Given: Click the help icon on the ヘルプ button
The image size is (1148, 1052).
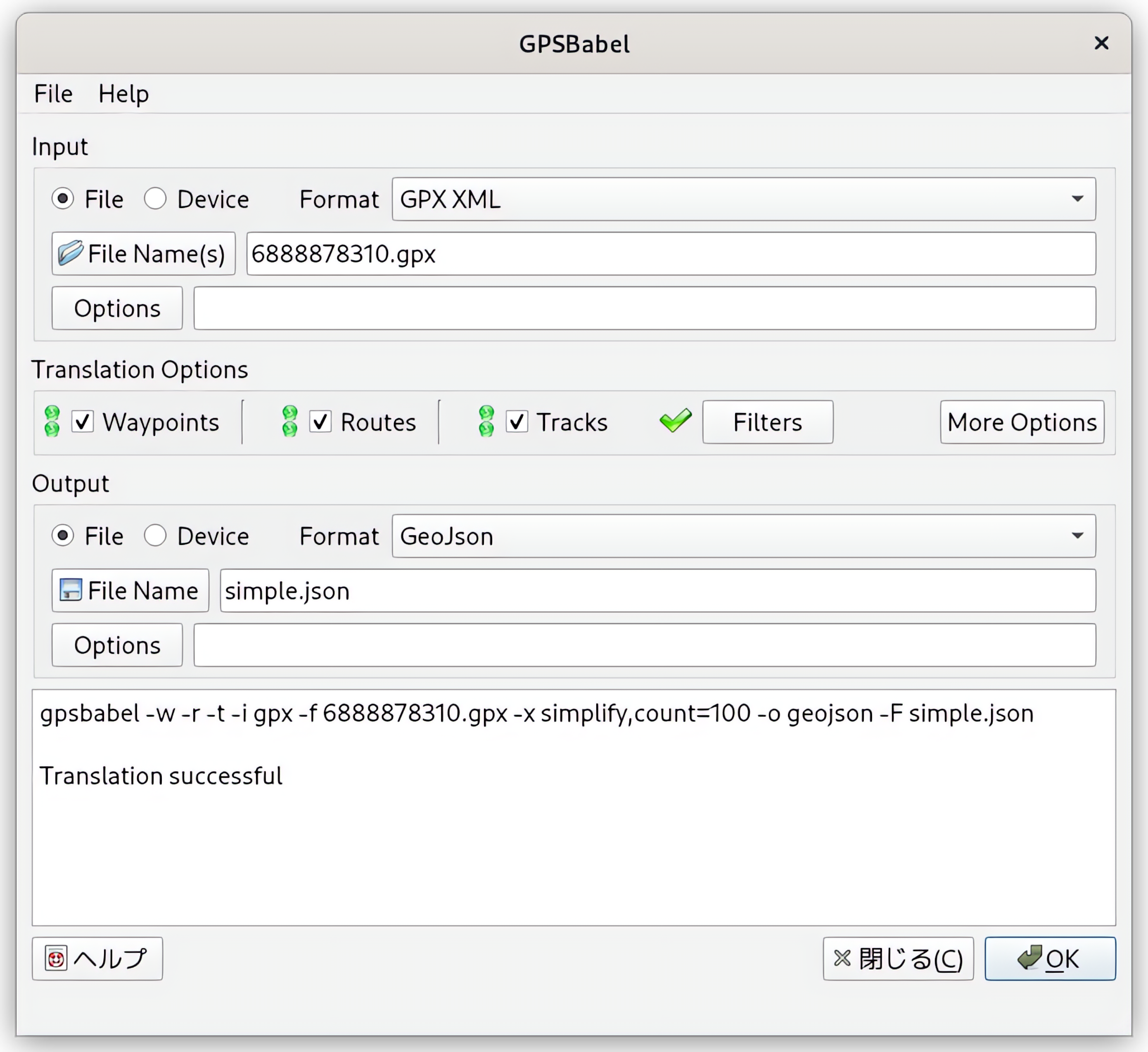Looking at the screenshot, I should (56, 959).
